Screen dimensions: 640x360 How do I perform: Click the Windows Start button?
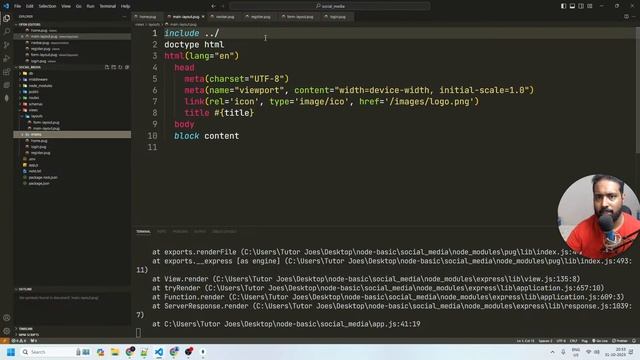click(x=11, y=352)
